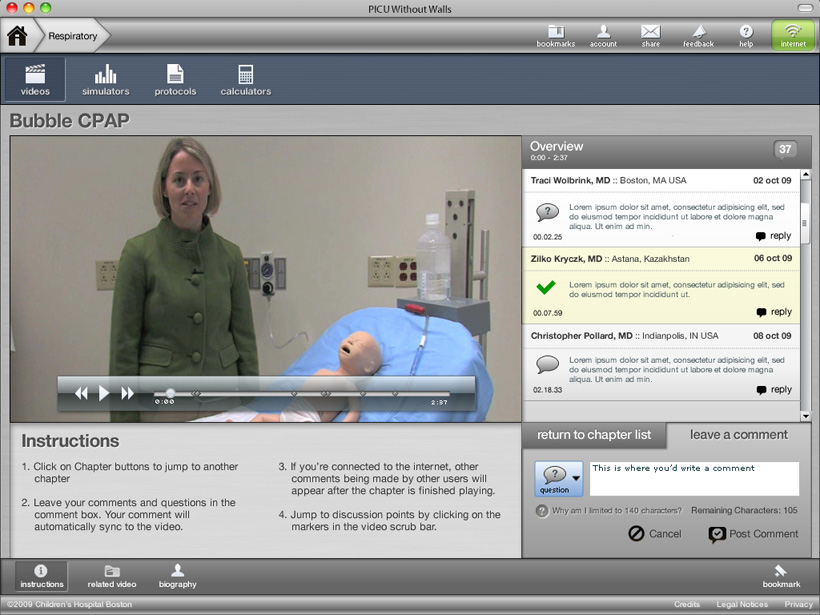Select 'Christopher Pollard, MD' comment header
820x615 pixels.
(661, 336)
